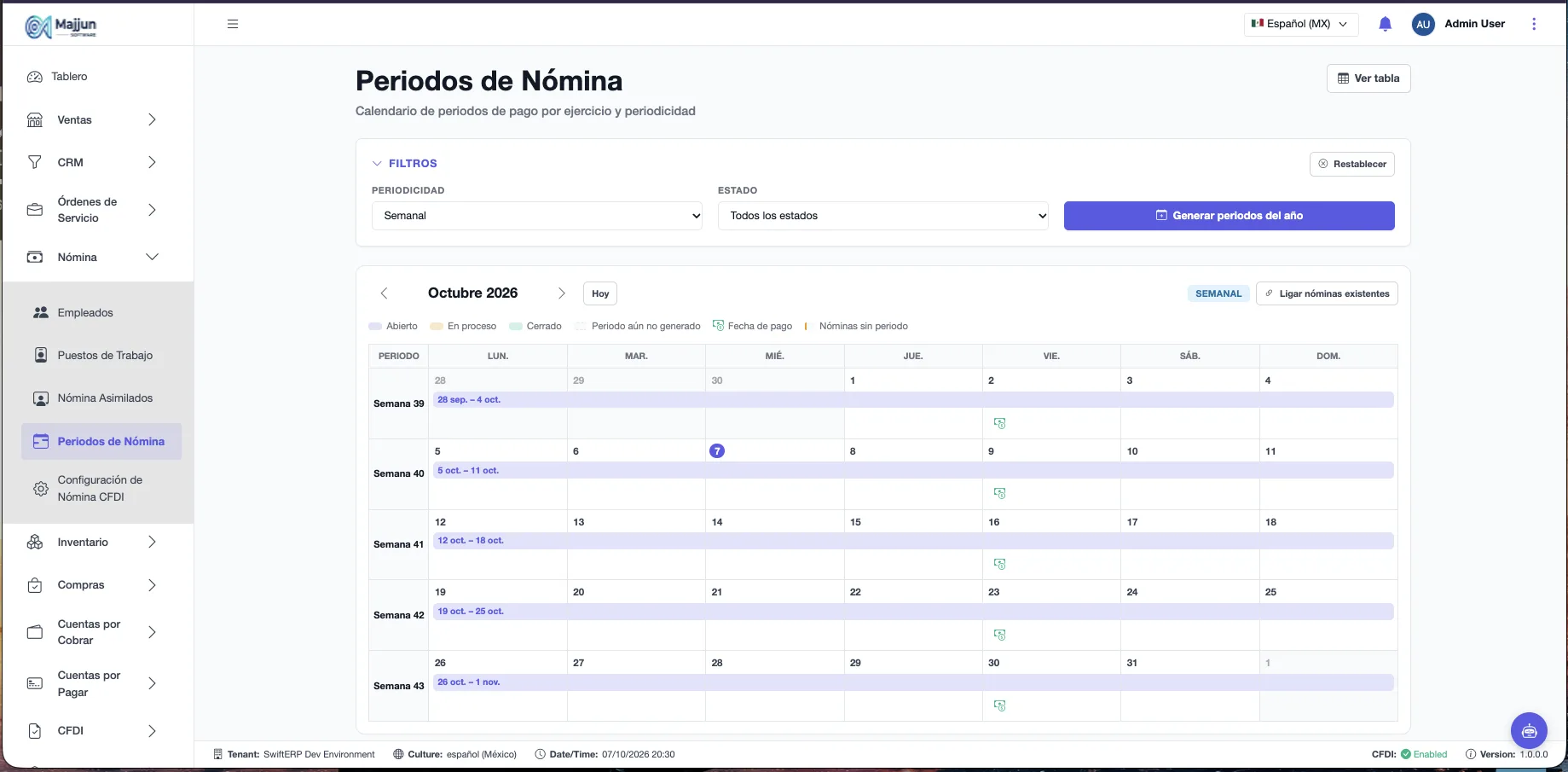
Task: Click the Configuración de Nómina gear icon
Action: [40, 489]
